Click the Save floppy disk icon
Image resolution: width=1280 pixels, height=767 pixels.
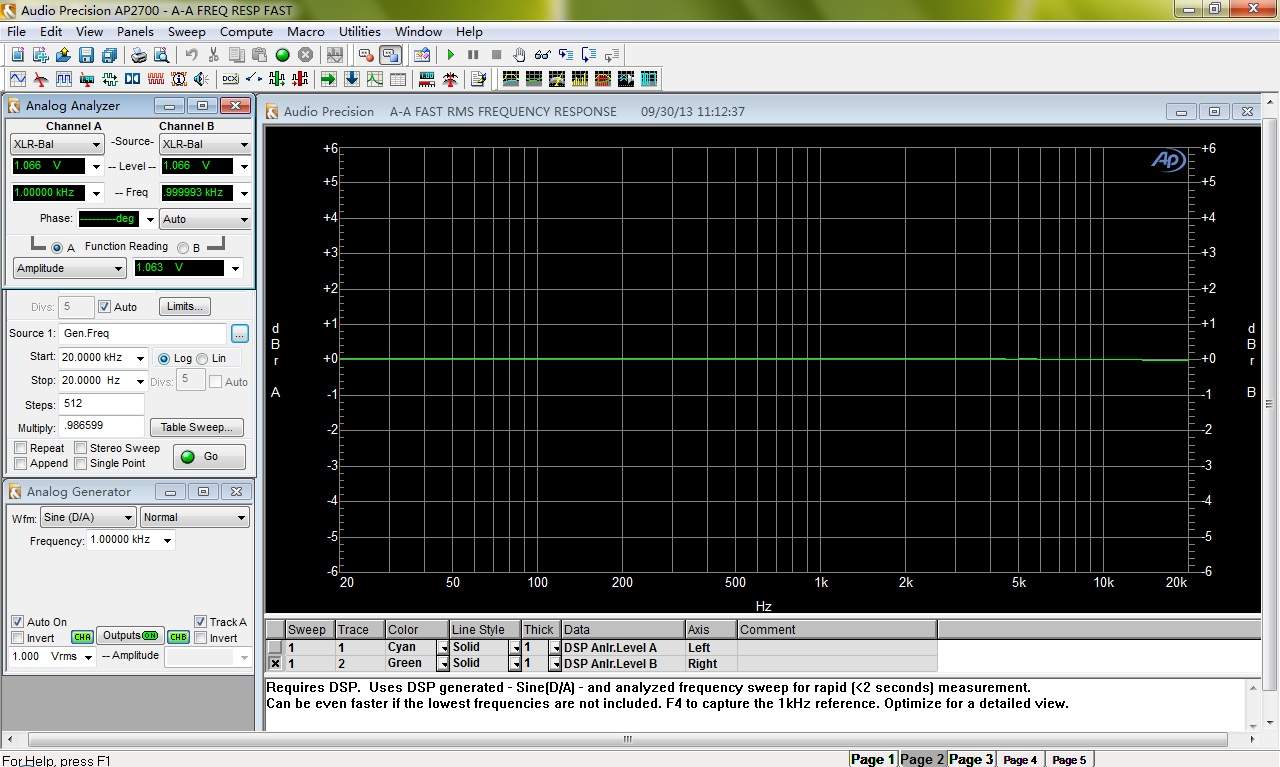[x=86, y=55]
